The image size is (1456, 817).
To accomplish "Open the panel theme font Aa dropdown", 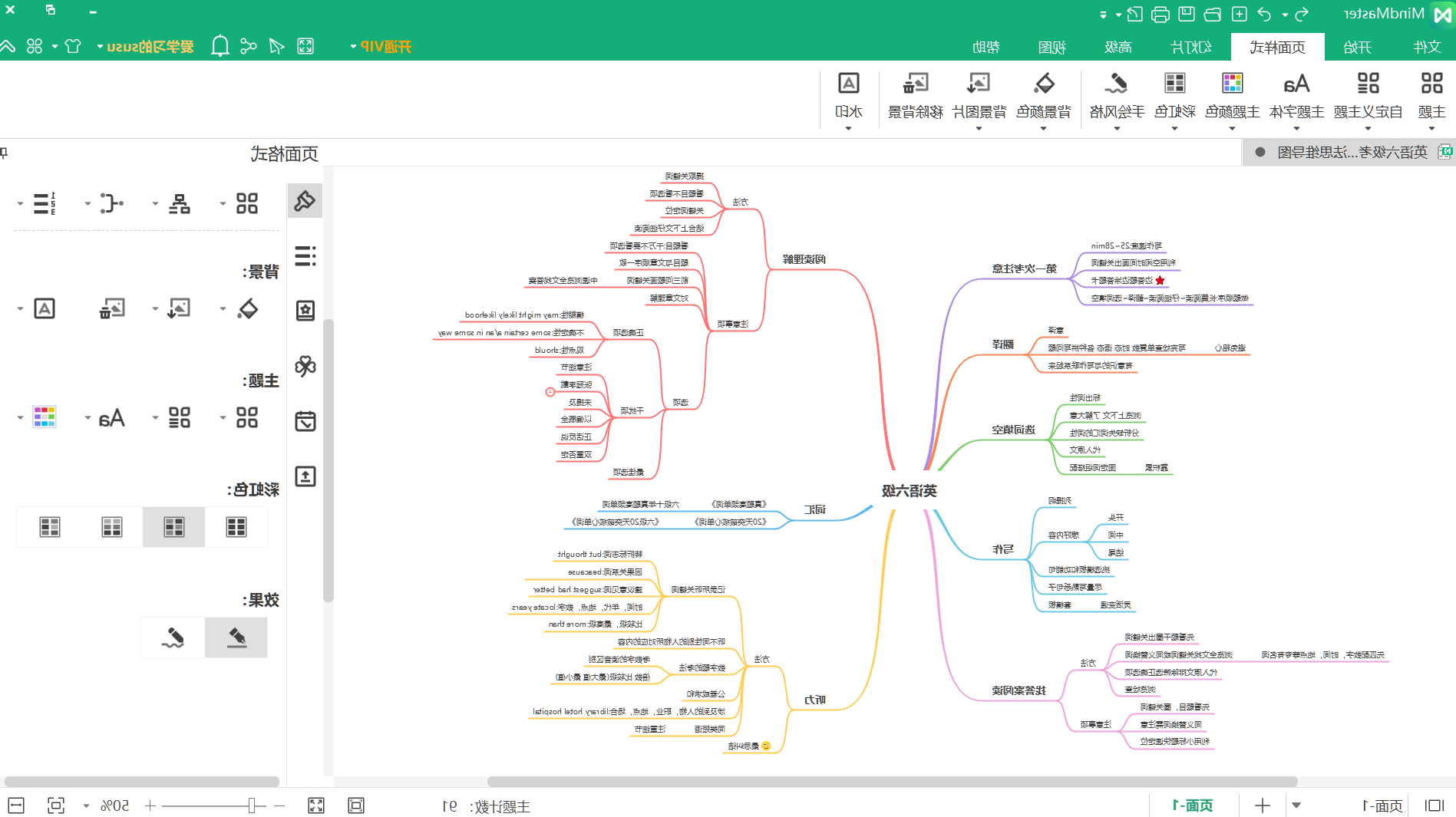I will (87, 418).
